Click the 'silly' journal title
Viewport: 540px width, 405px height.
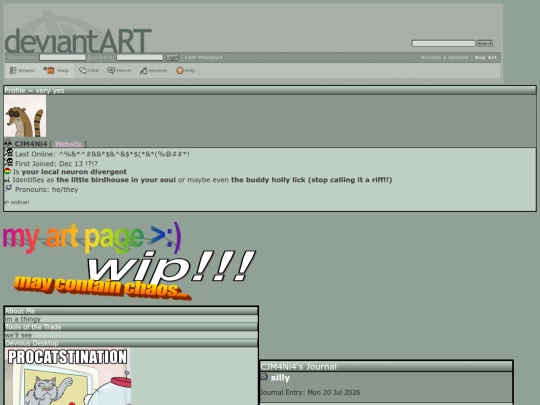[280, 378]
